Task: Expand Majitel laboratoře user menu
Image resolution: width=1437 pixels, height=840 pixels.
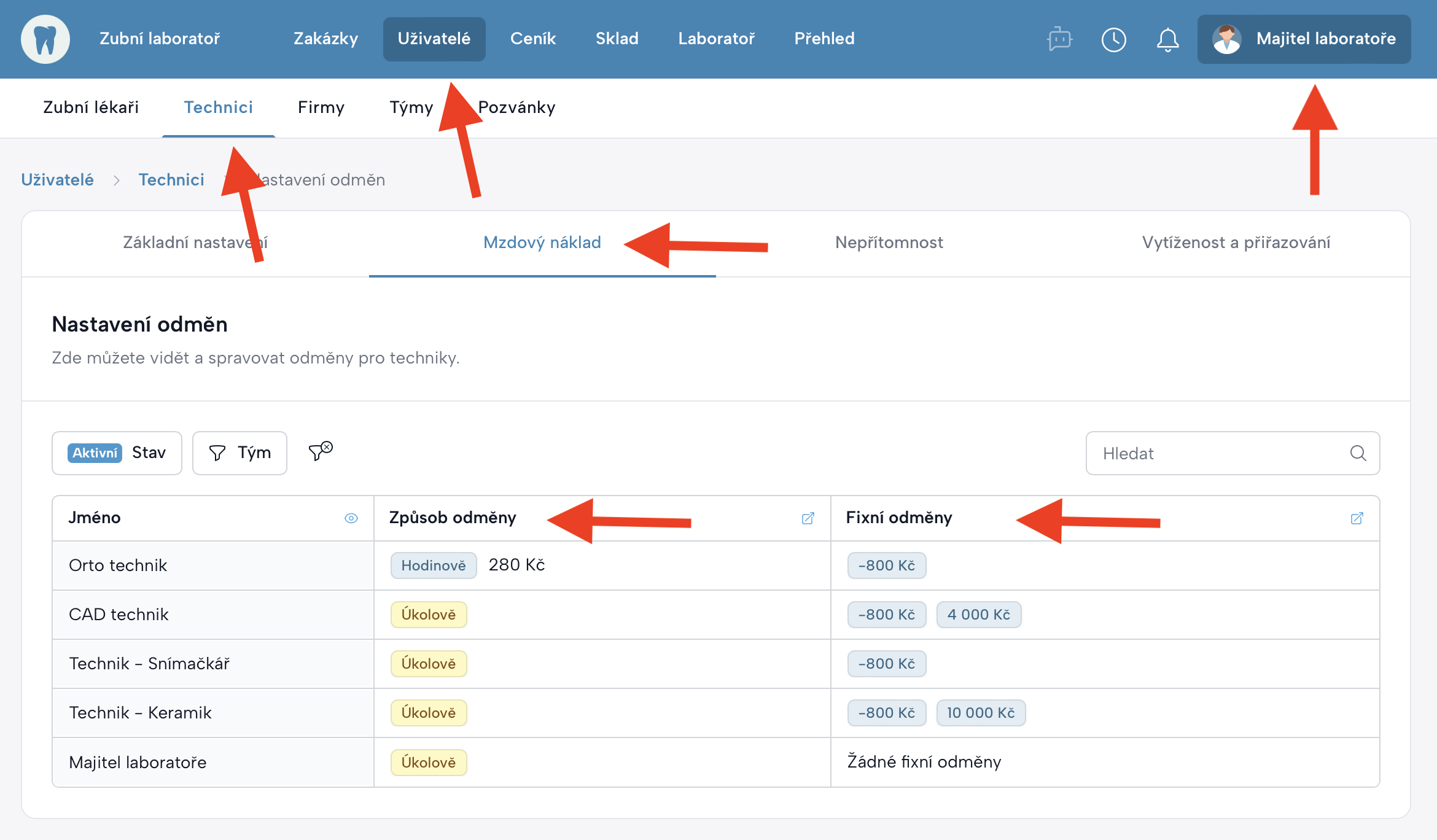Action: (x=1303, y=39)
